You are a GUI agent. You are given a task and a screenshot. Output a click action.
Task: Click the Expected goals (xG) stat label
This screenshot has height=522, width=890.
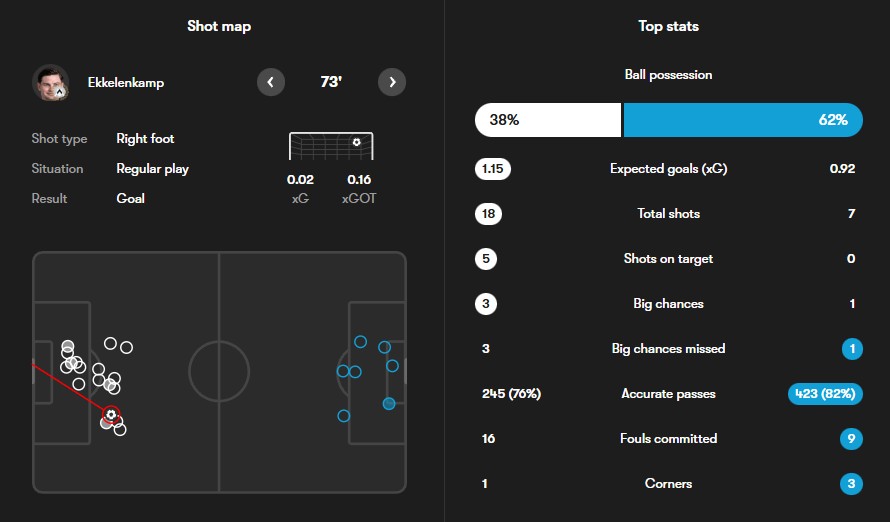(x=668, y=169)
